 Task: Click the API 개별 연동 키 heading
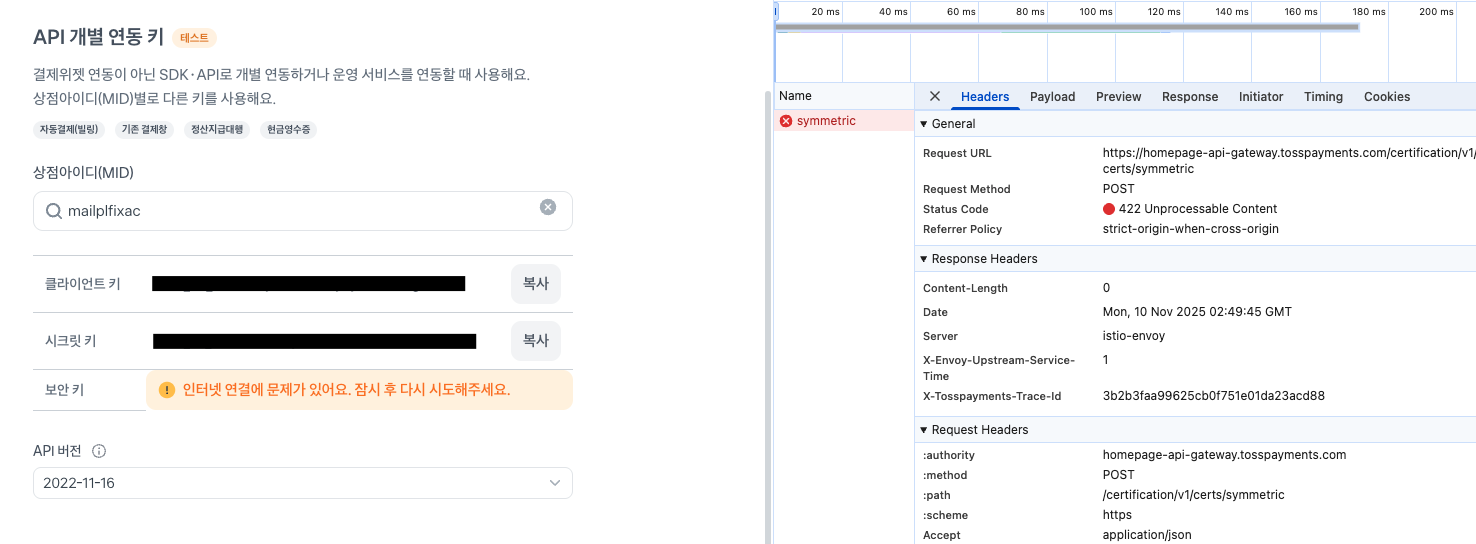(x=98, y=38)
